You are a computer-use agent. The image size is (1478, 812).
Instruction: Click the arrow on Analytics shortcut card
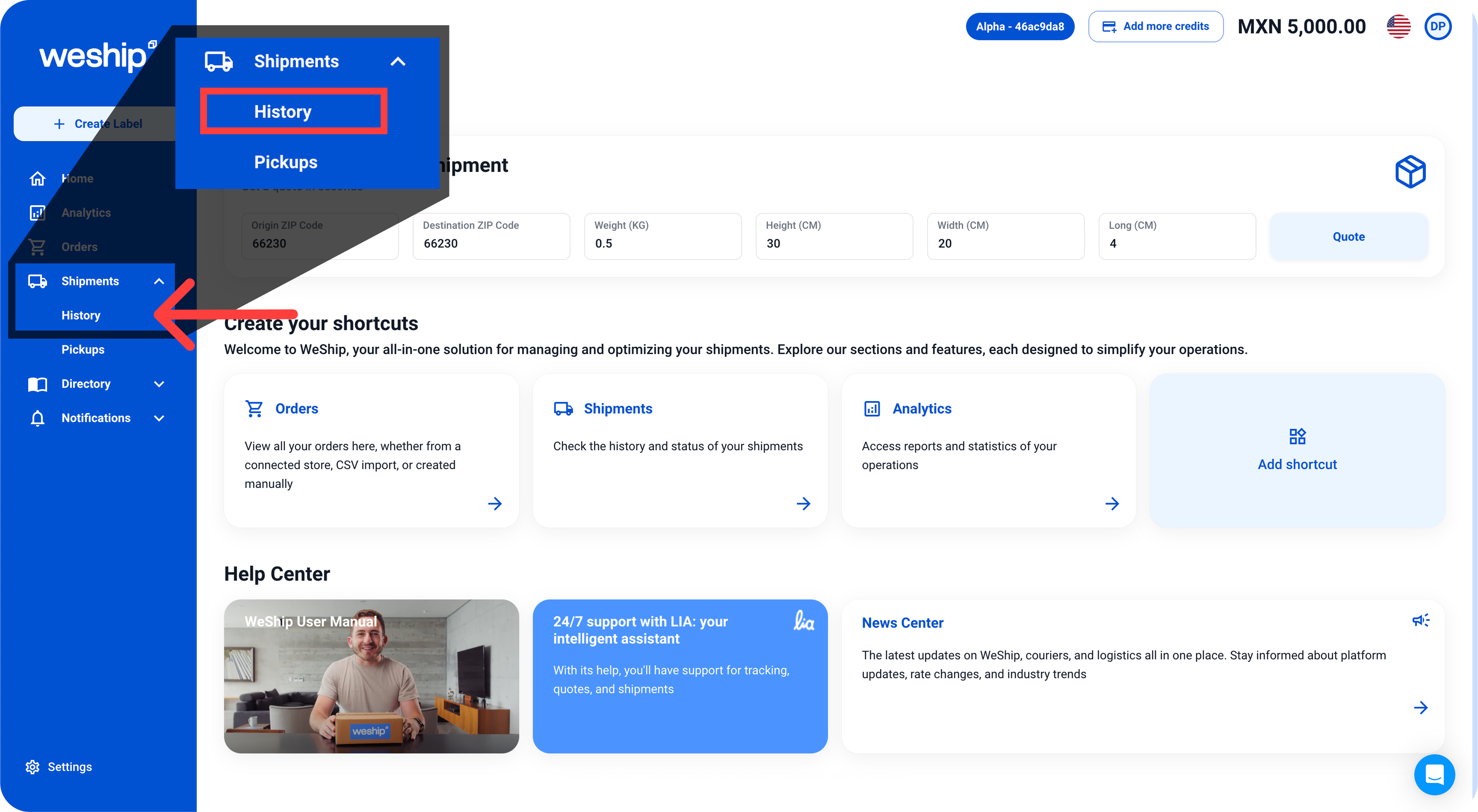(x=1112, y=504)
